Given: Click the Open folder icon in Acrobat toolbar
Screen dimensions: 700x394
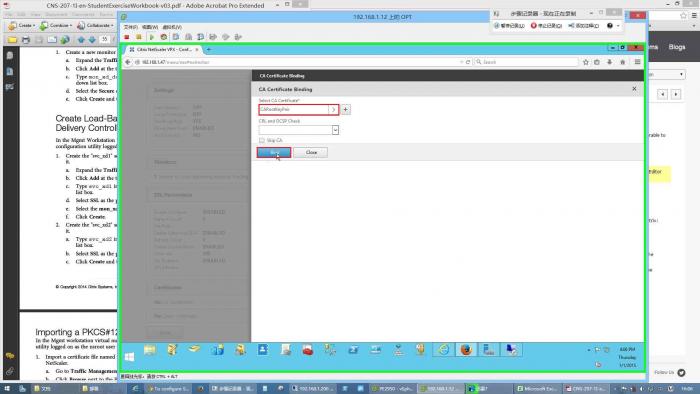Looking at the screenshot, I should pos(12,40).
